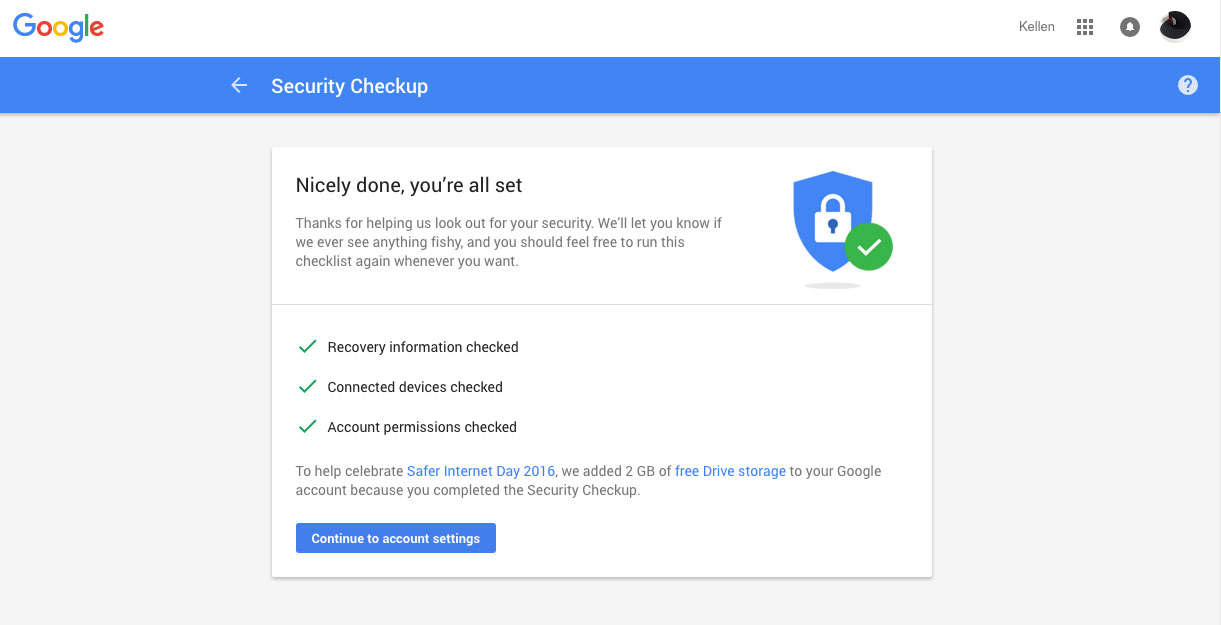Click the account profile avatar

[1175, 27]
